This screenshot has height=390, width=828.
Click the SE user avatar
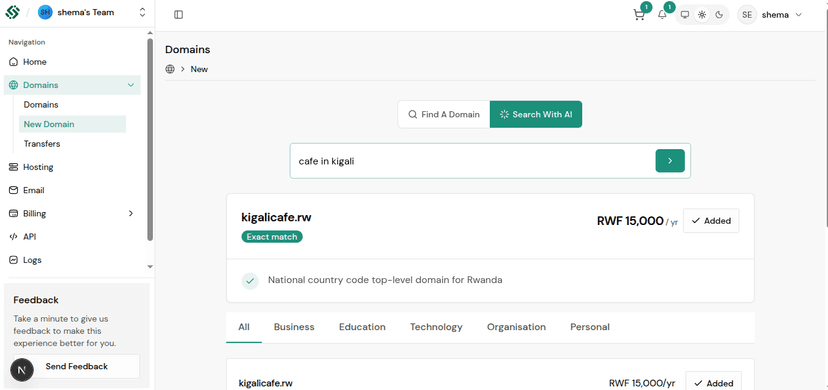pos(747,15)
